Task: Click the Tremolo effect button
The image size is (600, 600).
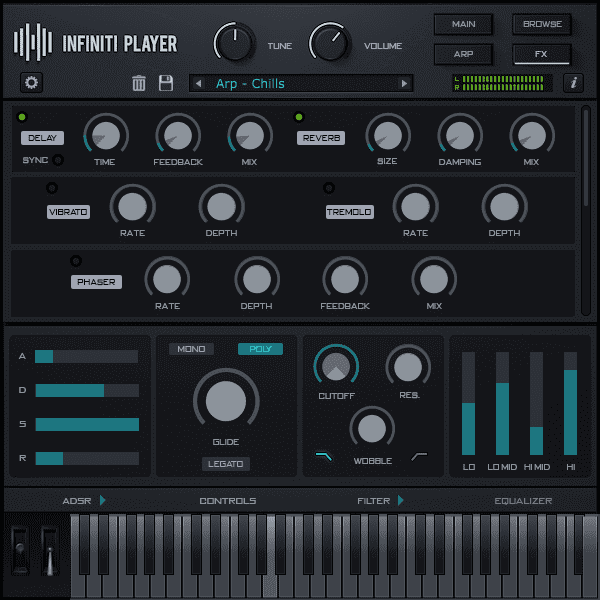Action: tap(350, 212)
